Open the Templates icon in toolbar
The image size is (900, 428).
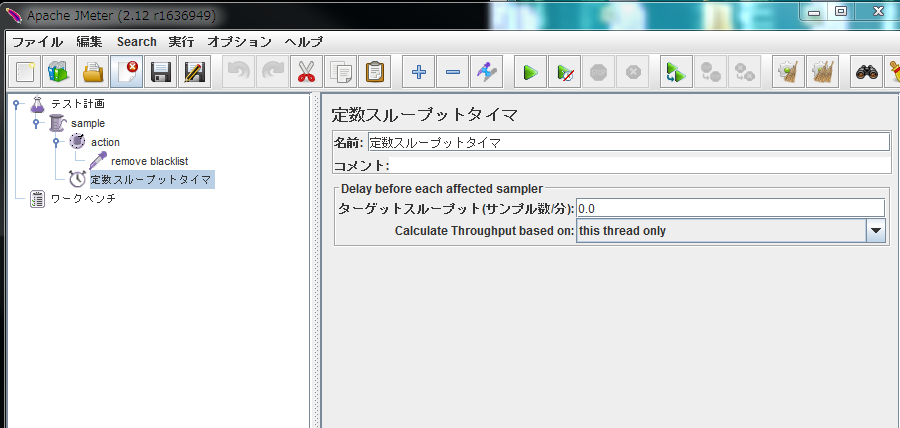click(x=59, y=72)
